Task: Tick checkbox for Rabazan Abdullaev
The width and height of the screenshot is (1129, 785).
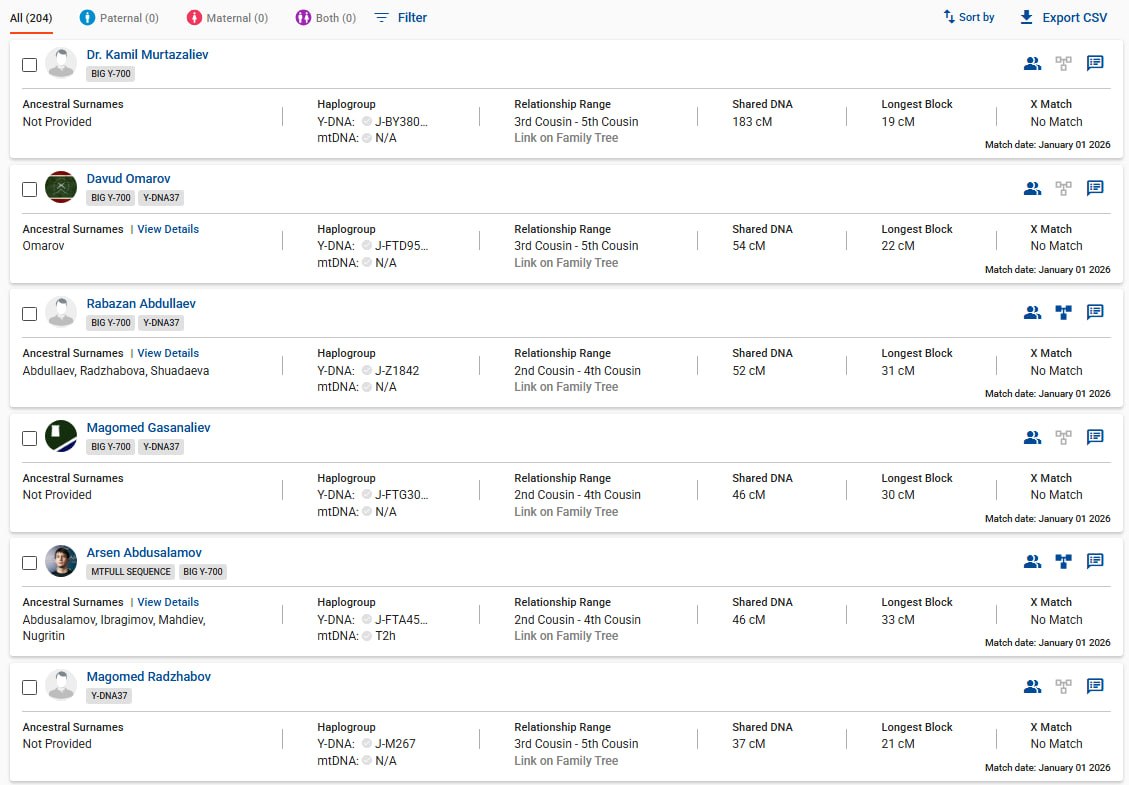Action: 30,314
